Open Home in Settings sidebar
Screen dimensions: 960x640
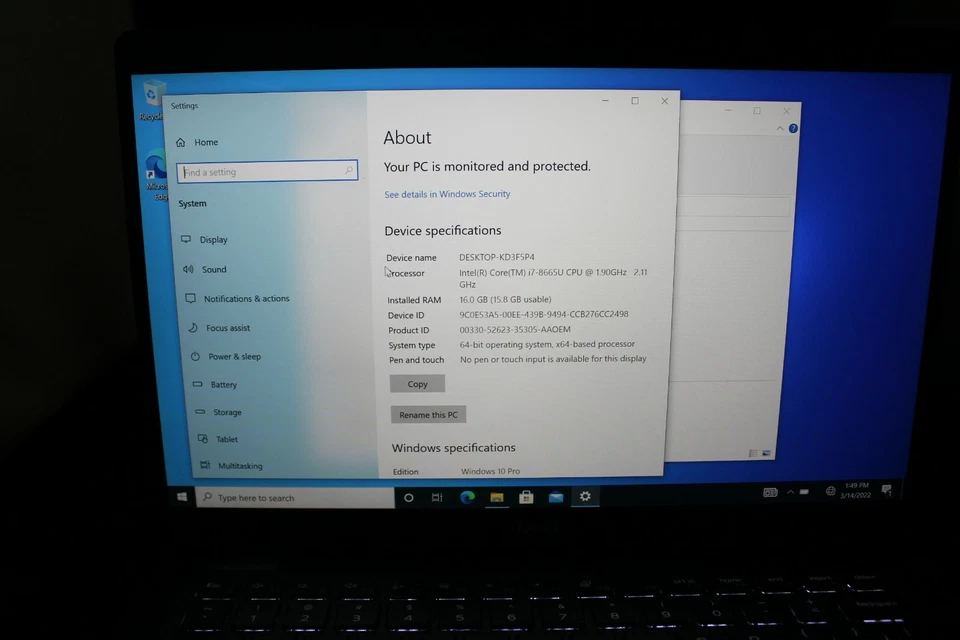[x=198, y=142]
